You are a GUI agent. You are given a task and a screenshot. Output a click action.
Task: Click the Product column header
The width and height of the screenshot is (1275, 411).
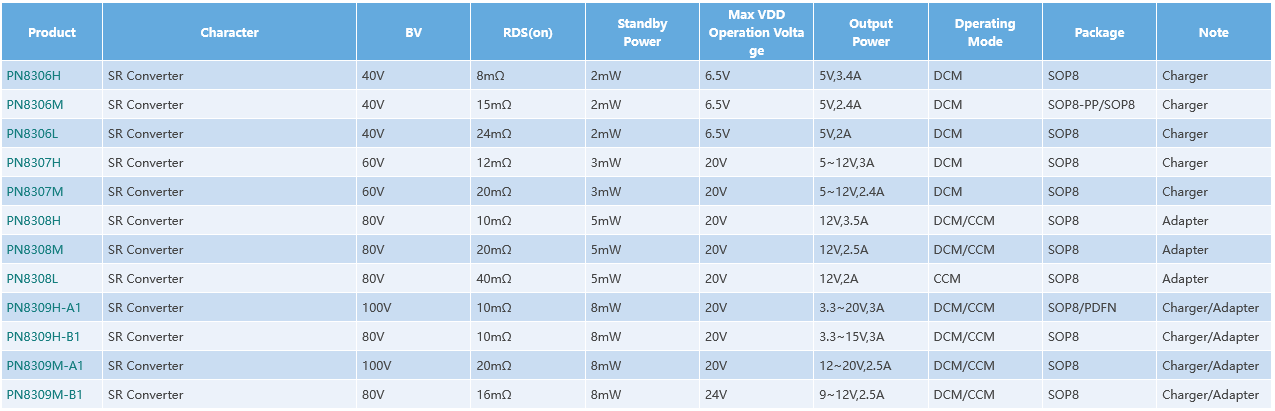pyautogui.click(x=52, y=32)
